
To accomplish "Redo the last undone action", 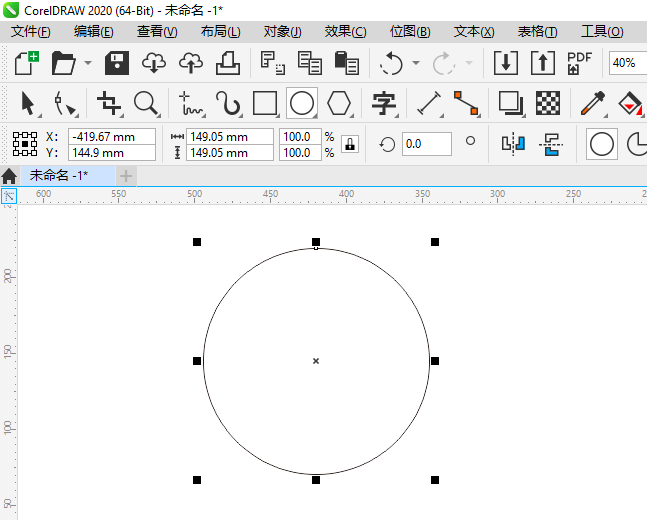I will tap(444, 63).
